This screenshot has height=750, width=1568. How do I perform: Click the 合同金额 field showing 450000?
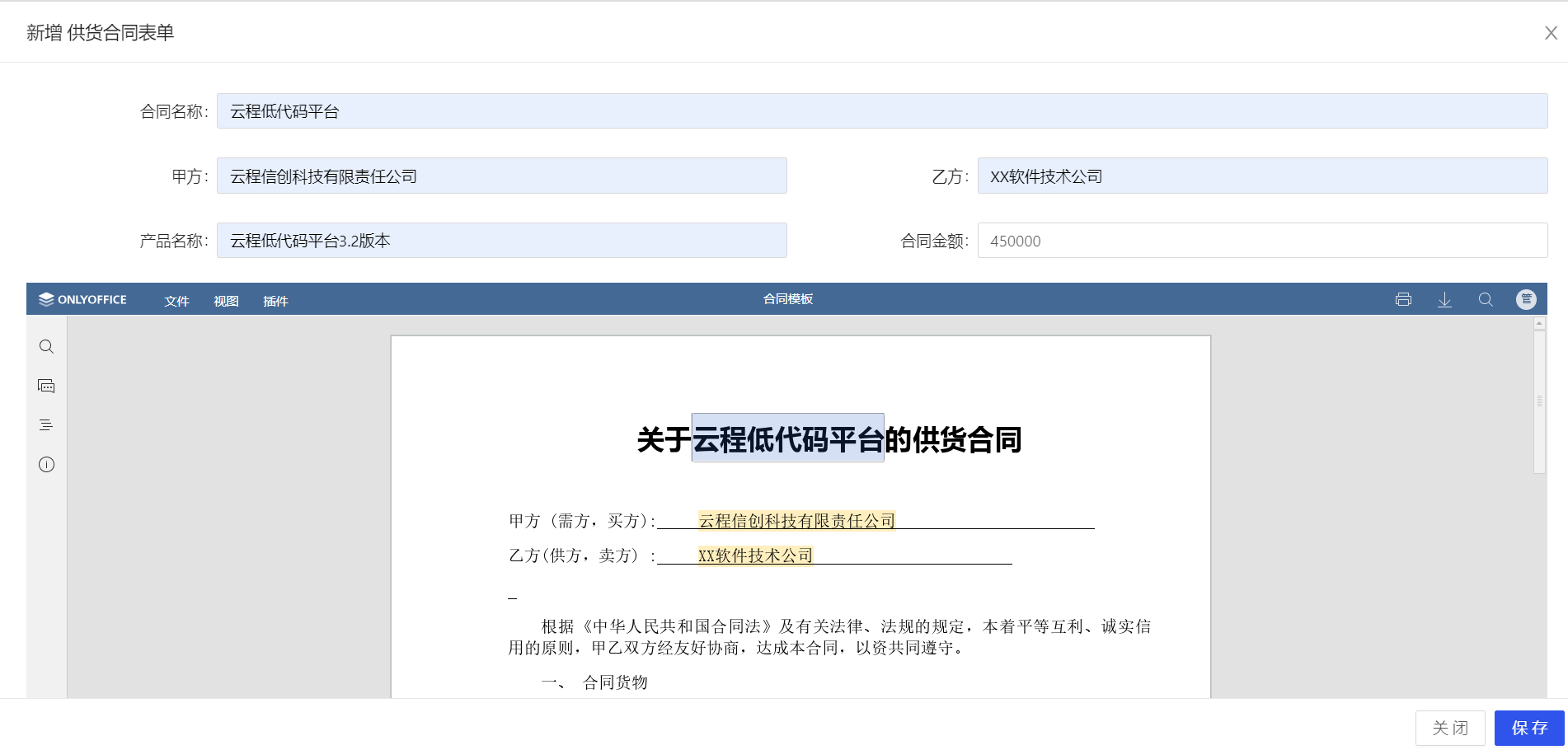tap(1261, 241)
